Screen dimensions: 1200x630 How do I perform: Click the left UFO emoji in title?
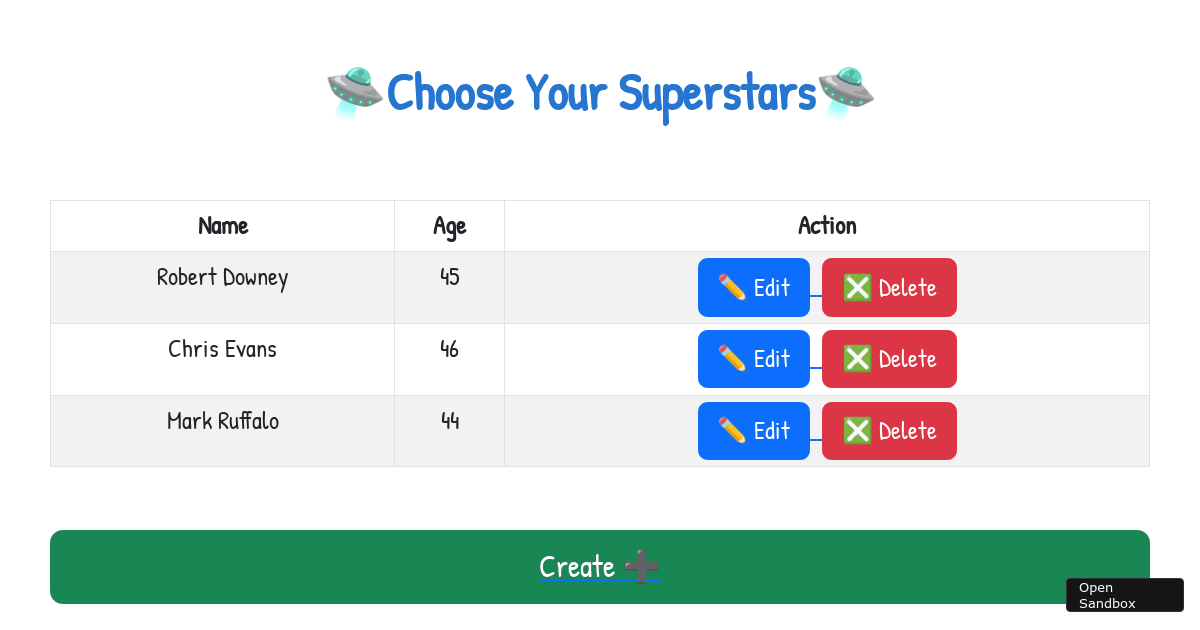[354, 92]
